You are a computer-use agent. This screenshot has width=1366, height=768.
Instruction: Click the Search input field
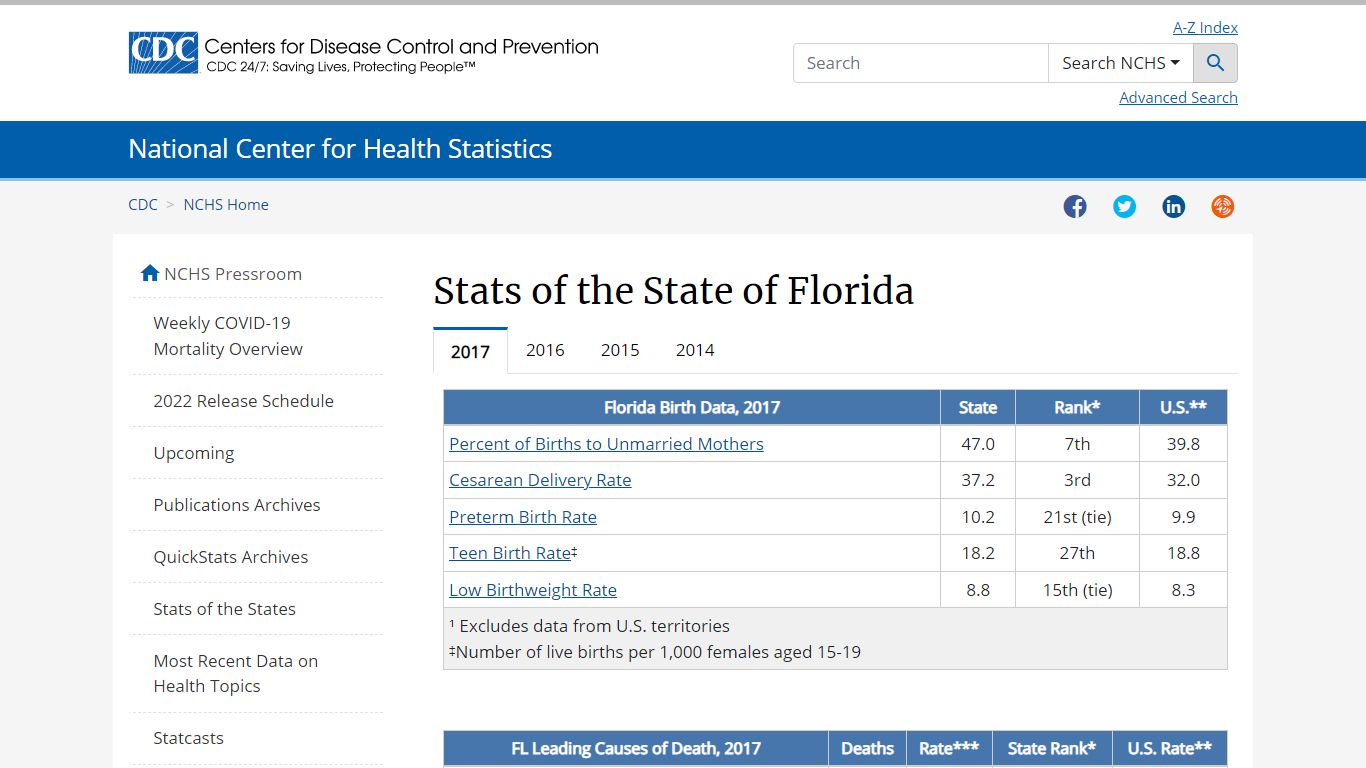point(921,63)
